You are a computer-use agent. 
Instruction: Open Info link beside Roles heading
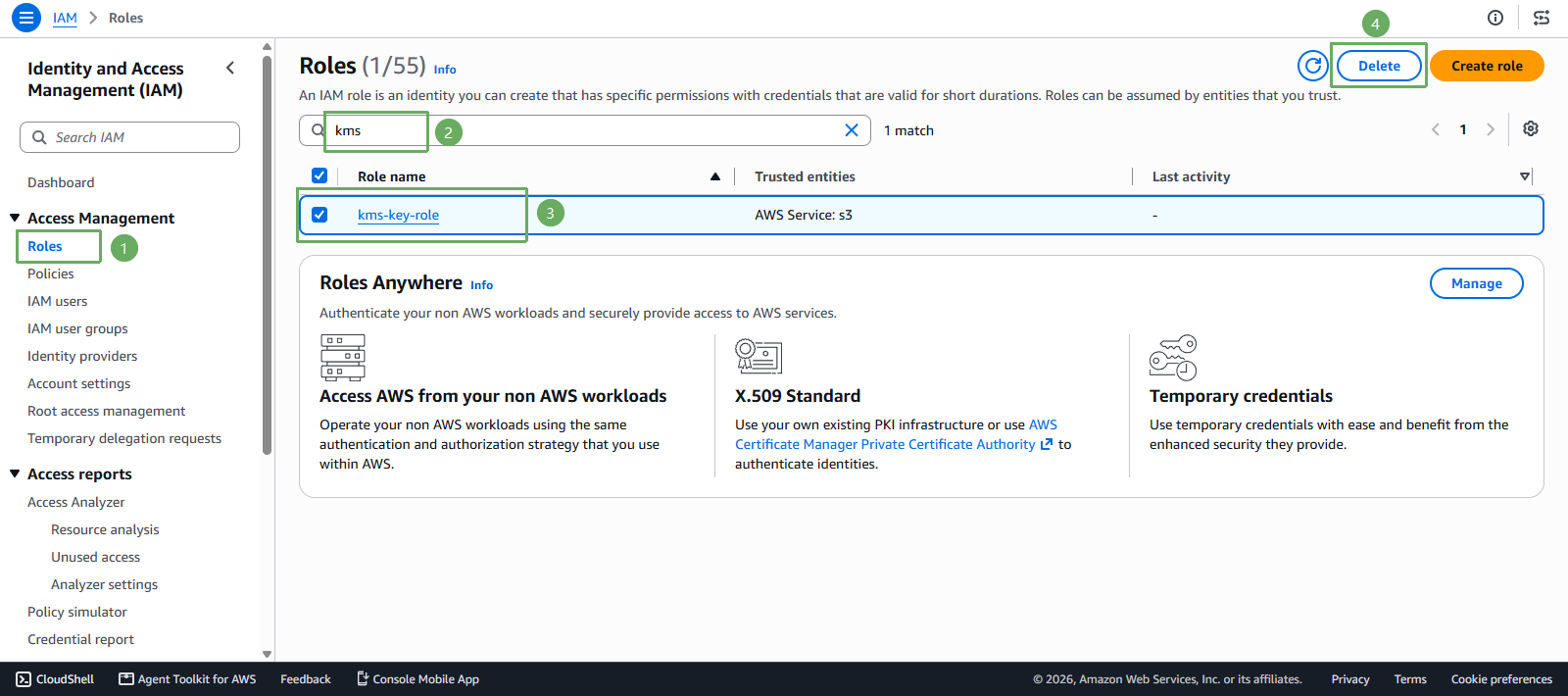click(445, 70)
